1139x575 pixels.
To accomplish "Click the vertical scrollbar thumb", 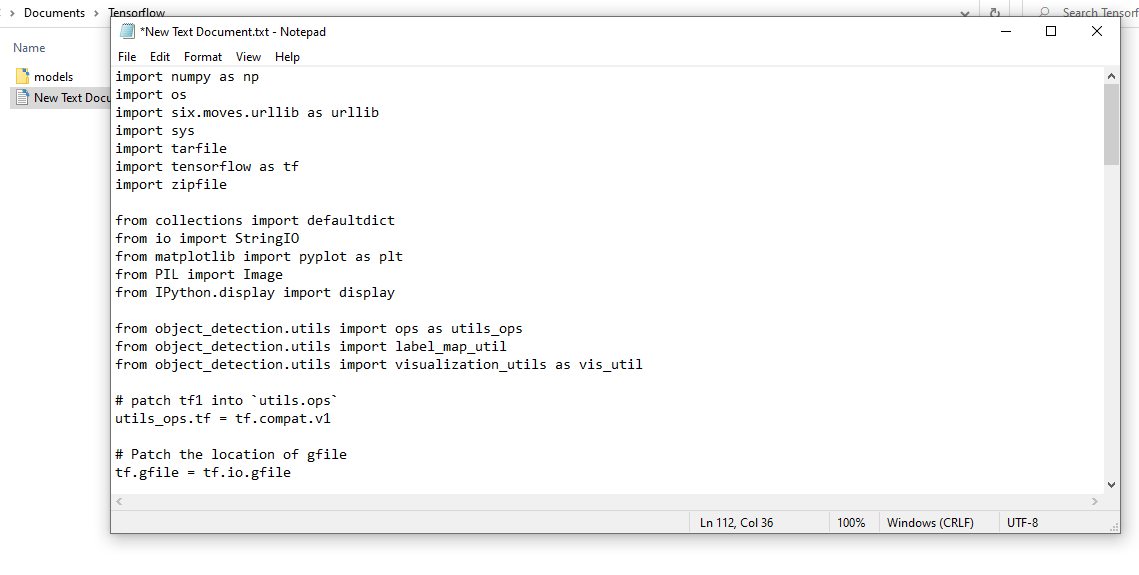I will [x=1111, y=124].
